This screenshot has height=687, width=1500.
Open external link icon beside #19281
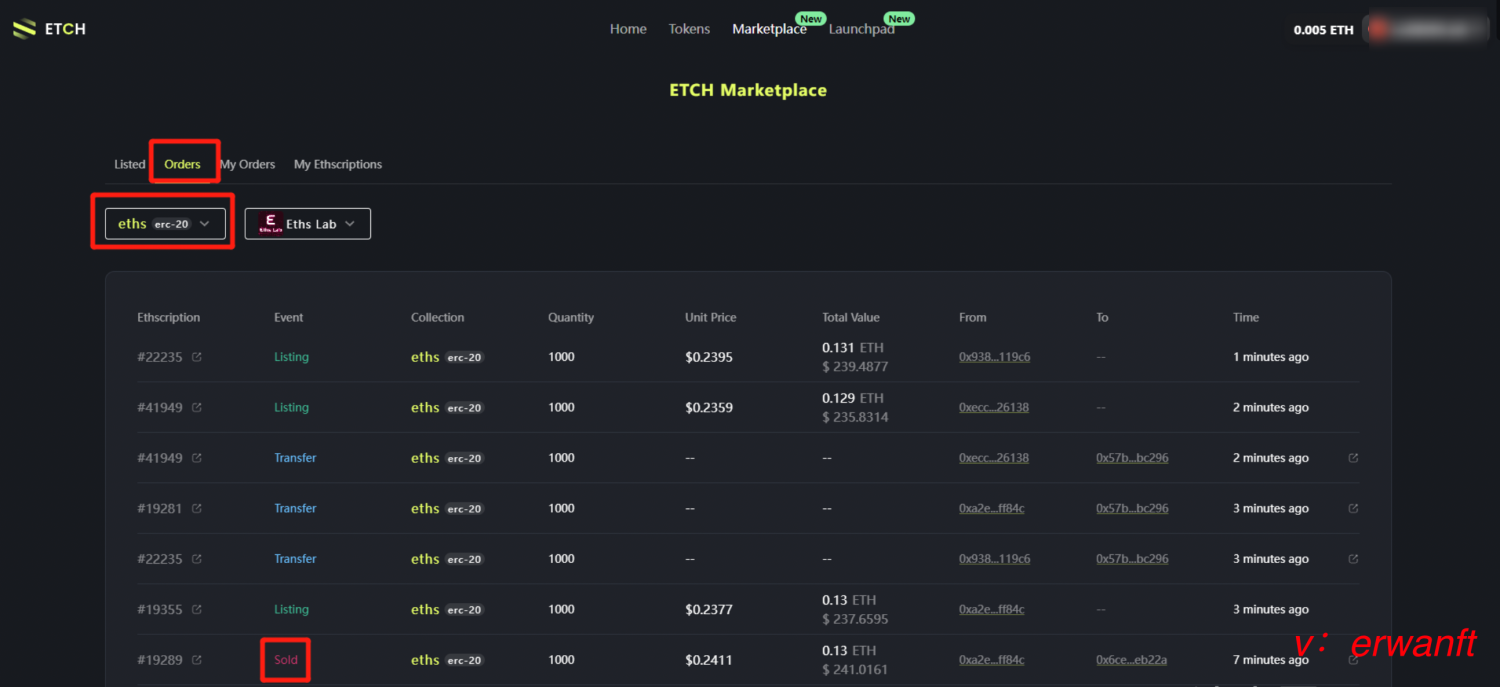[x=197, y=509]
